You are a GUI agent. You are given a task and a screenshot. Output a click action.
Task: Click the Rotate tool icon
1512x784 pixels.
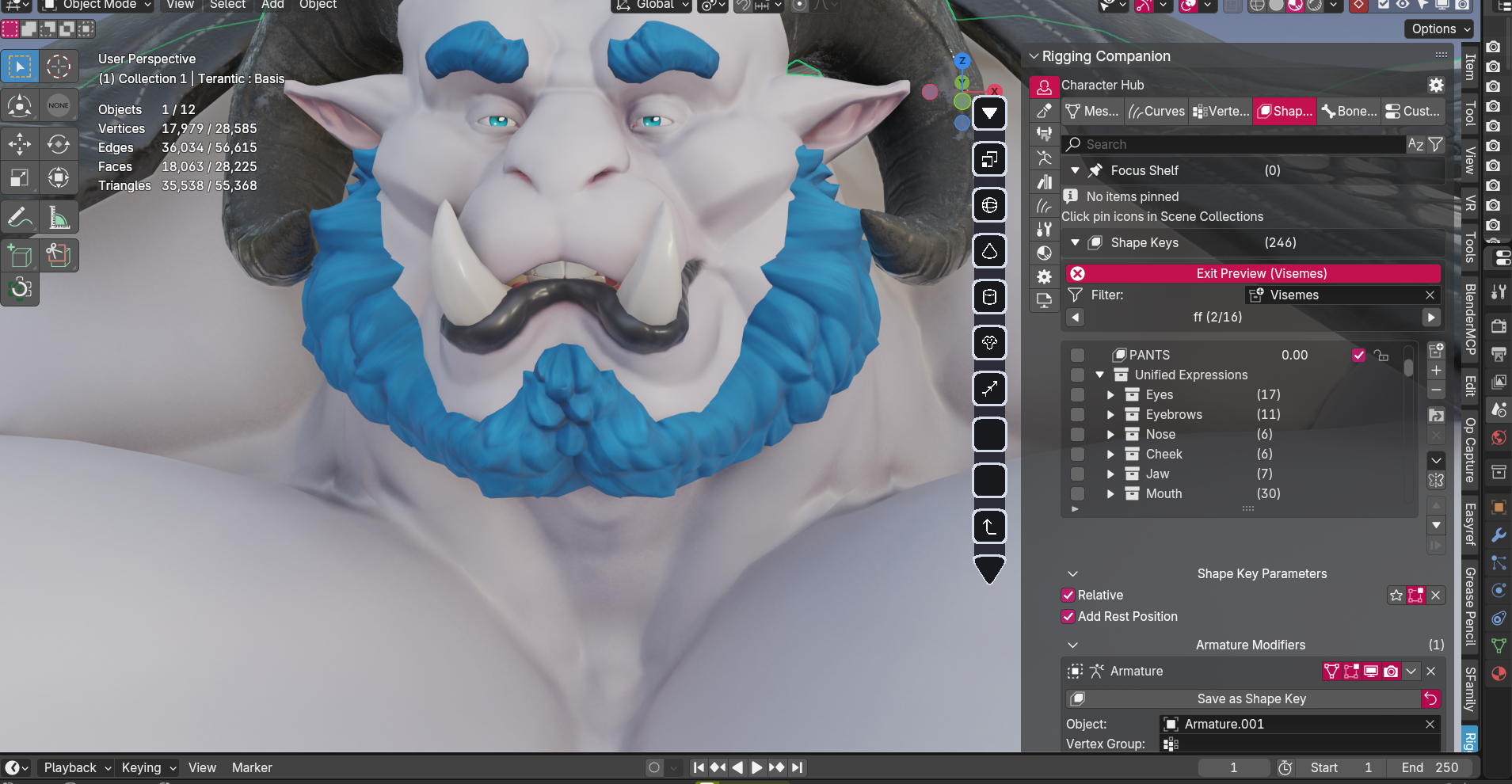pyautogui.click(x=59, y=144)
